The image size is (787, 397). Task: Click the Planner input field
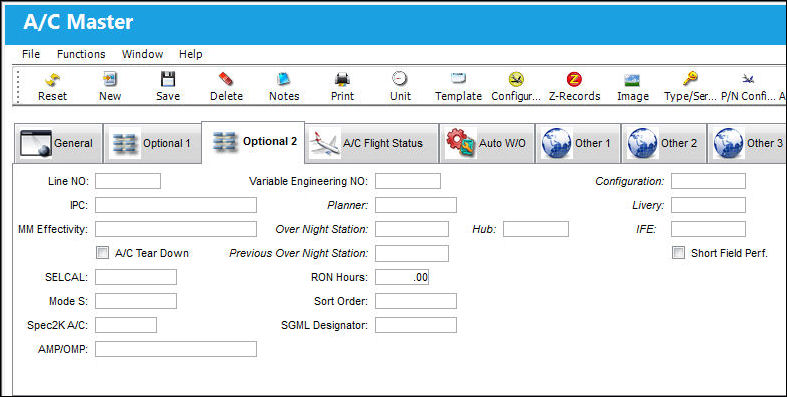(416, 205)
